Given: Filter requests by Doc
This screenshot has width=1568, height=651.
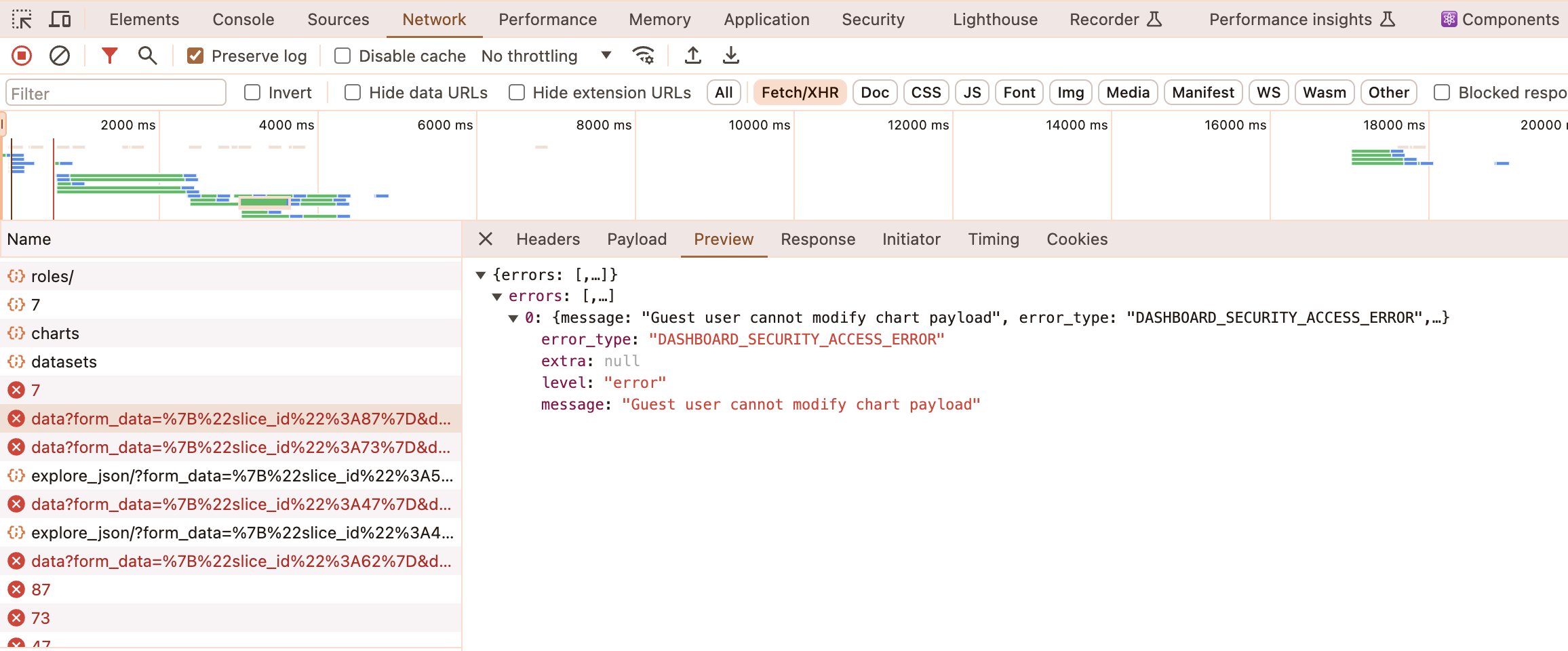Looking at the screenshot, I should [875, 92].
